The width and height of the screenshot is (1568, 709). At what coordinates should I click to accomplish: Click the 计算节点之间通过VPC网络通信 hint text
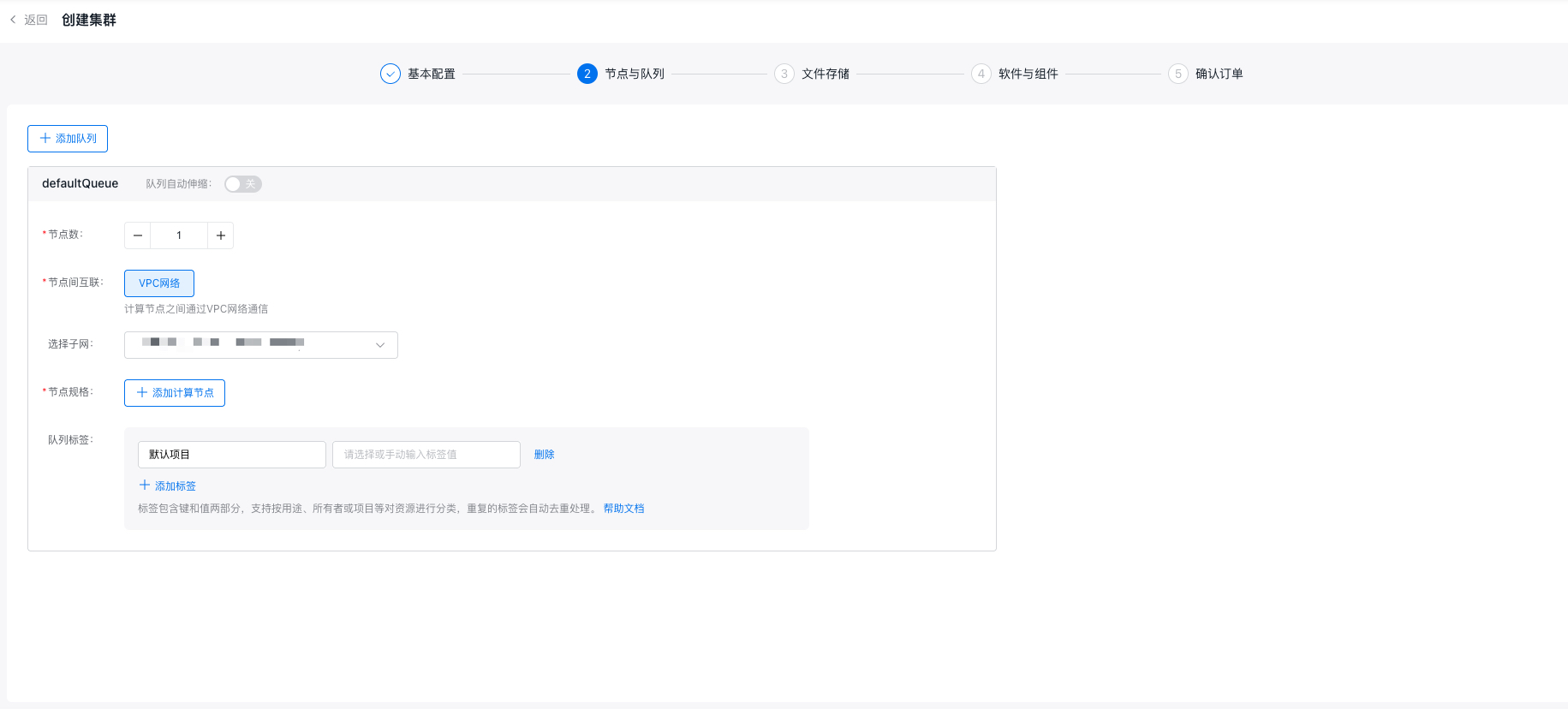196,309
